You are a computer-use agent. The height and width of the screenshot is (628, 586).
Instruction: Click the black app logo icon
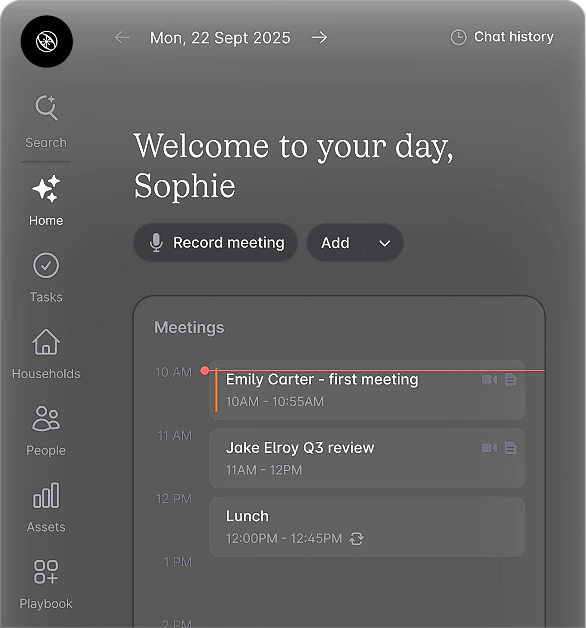click(47, 42)
